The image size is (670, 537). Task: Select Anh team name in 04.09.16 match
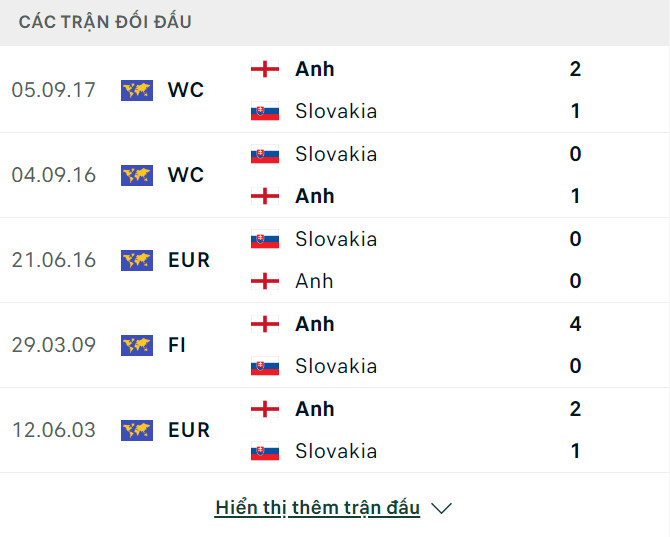tap(315, 196)
